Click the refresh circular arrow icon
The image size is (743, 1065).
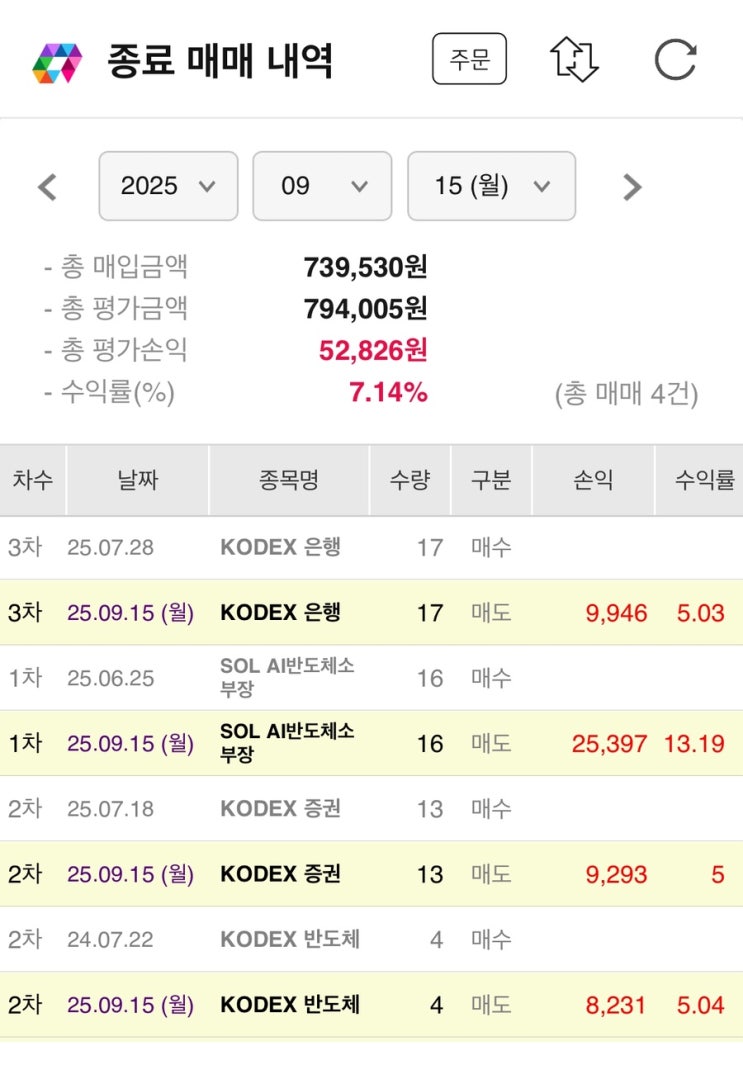coord(675,60)
